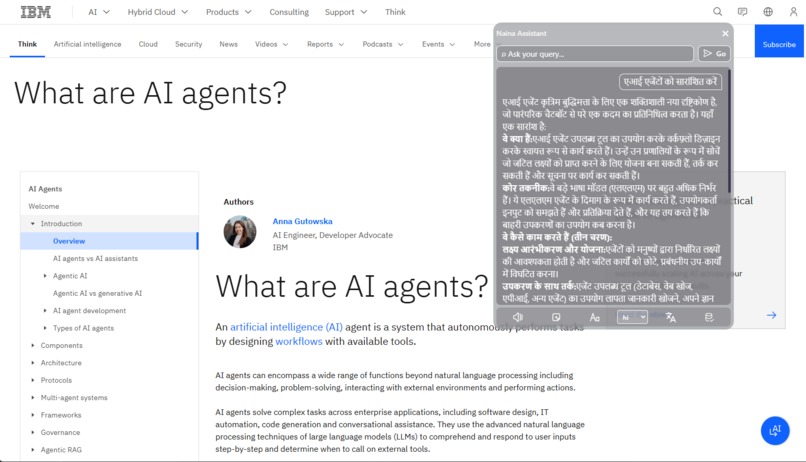This screenshot has width=806, height=462.
Task: Open the Anna Gutowska author link
Action: [x=302, y=221]
